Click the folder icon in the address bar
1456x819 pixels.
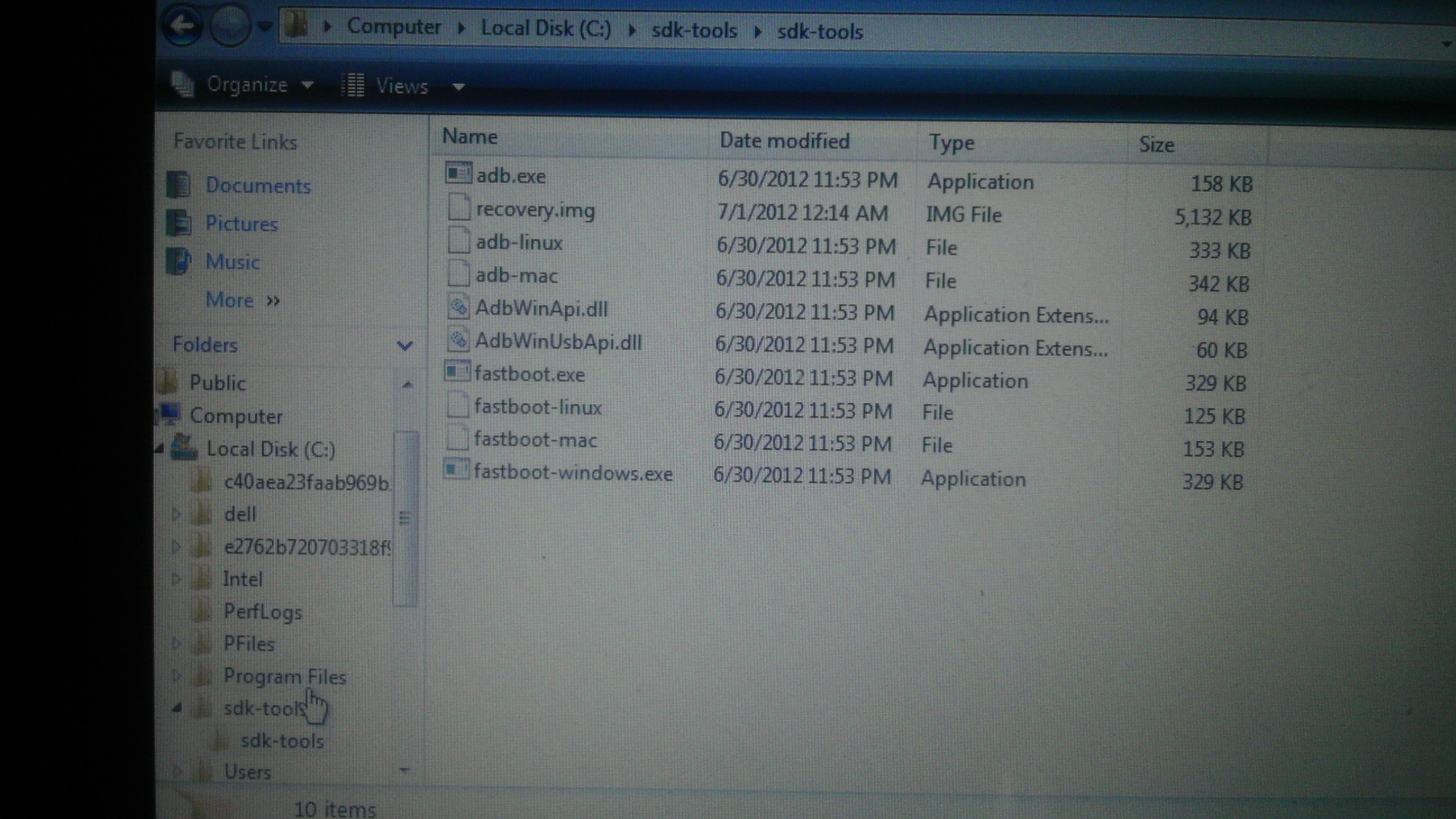296,25
